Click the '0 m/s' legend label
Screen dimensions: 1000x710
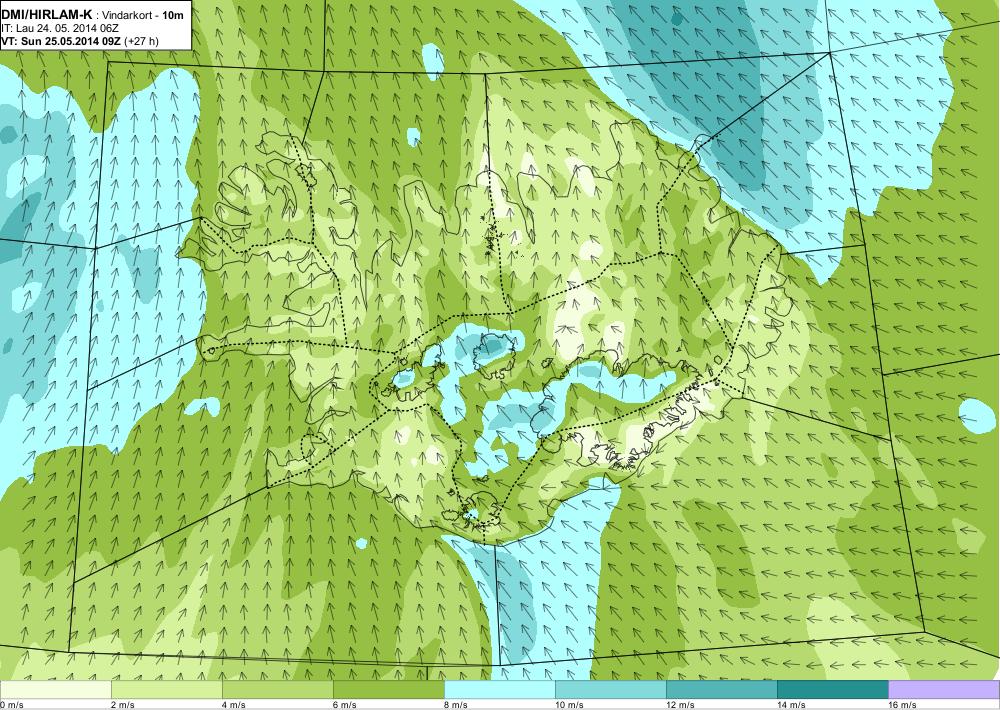point(12,705)
